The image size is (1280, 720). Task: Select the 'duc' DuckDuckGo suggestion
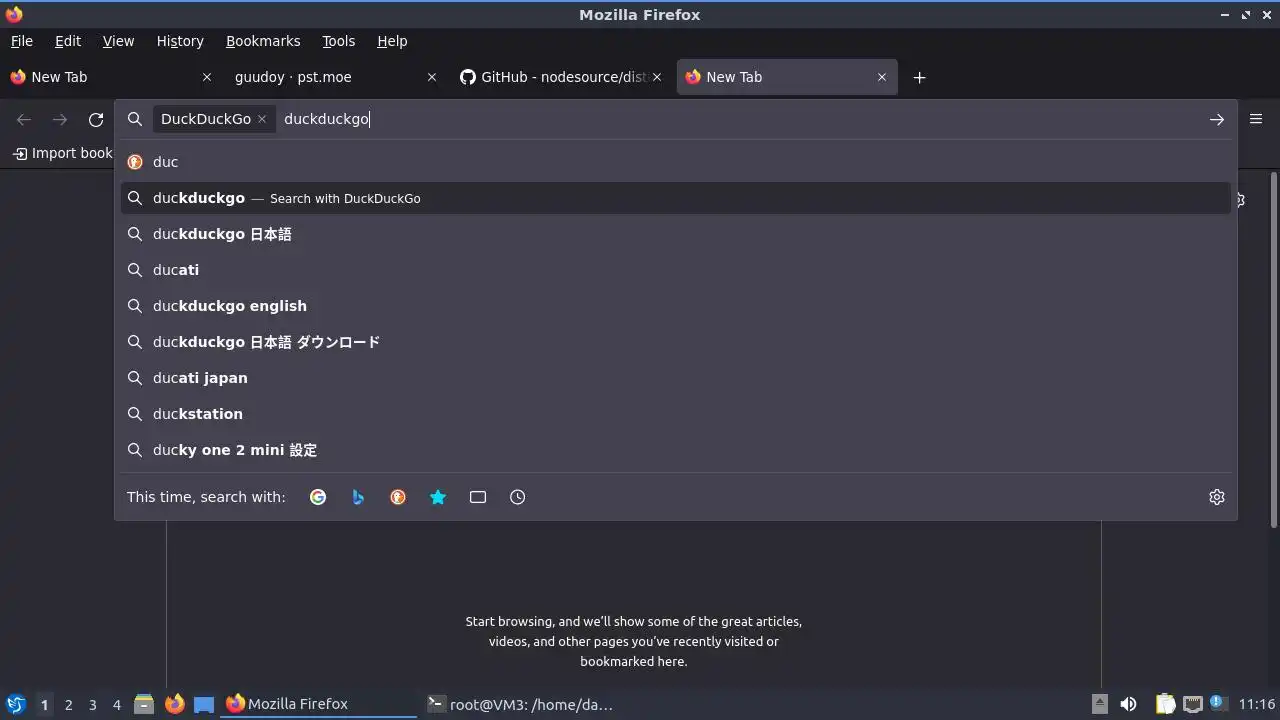click(x=675, y=162)
